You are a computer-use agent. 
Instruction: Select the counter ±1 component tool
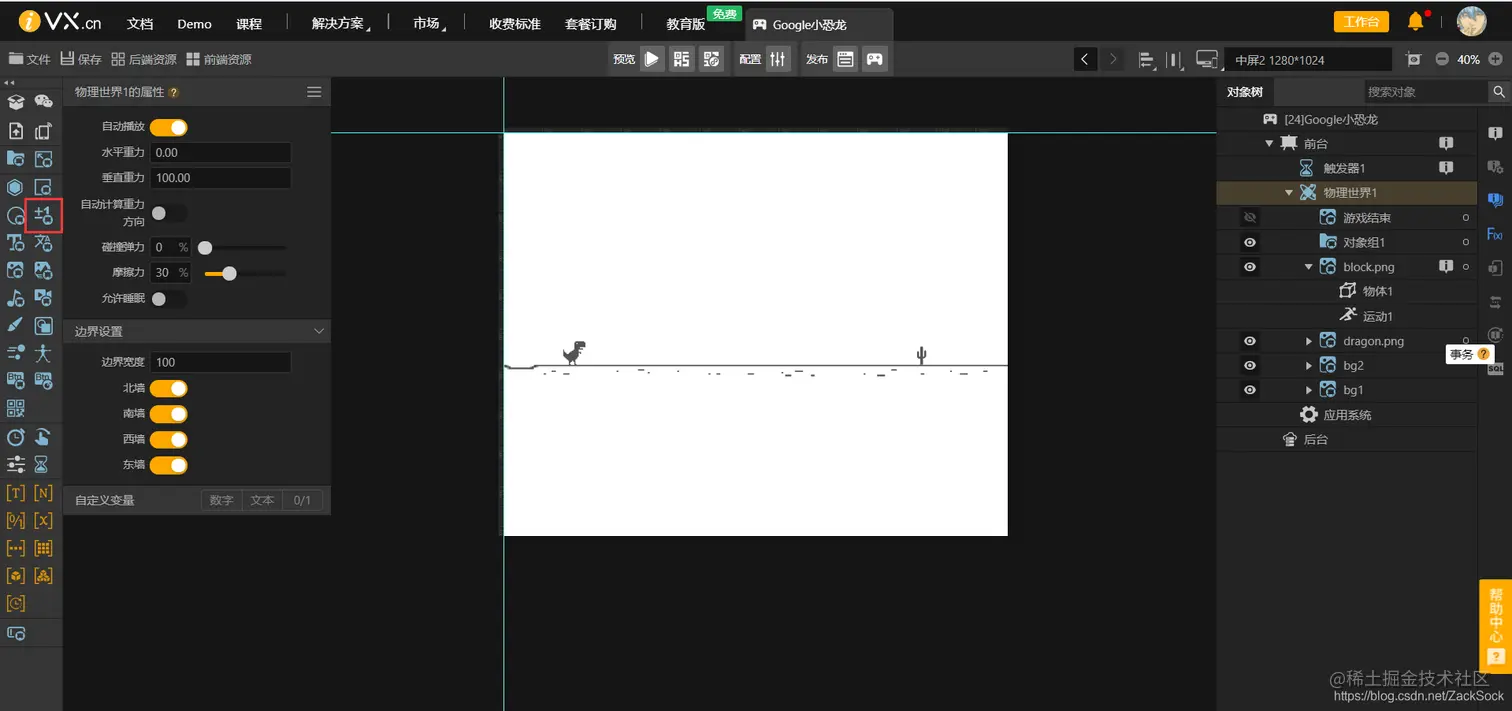click(x=43, y=215)
